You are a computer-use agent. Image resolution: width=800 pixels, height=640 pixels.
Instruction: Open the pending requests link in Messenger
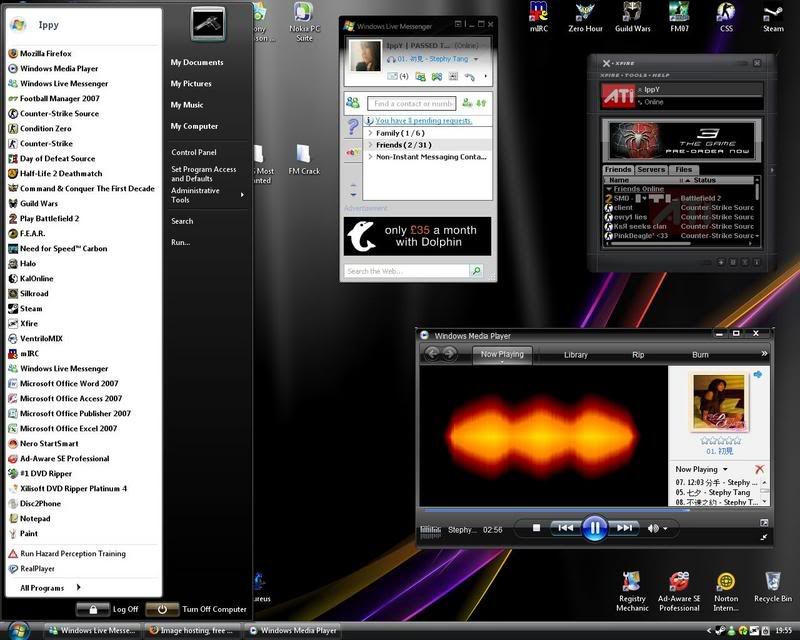coord(423,121)
